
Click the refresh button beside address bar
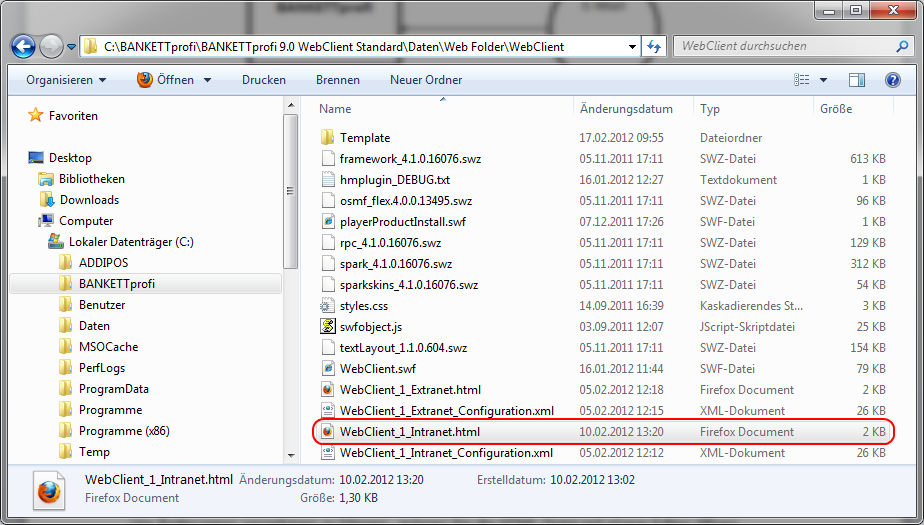654,47
